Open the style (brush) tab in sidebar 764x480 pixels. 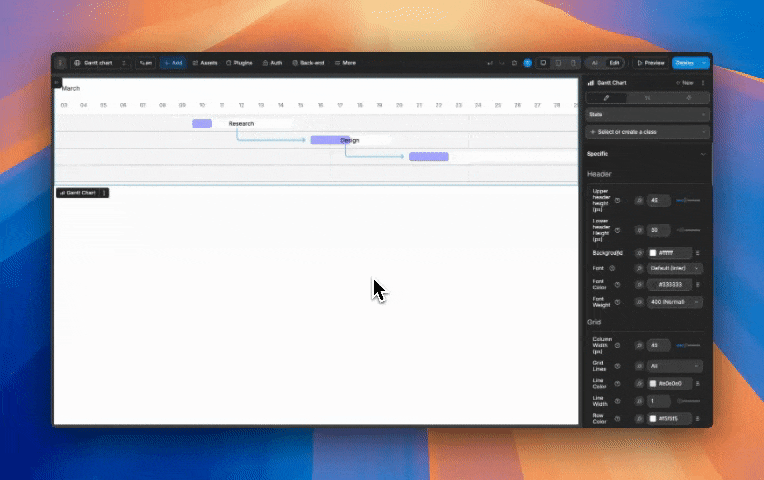click(x=606, y=98)
